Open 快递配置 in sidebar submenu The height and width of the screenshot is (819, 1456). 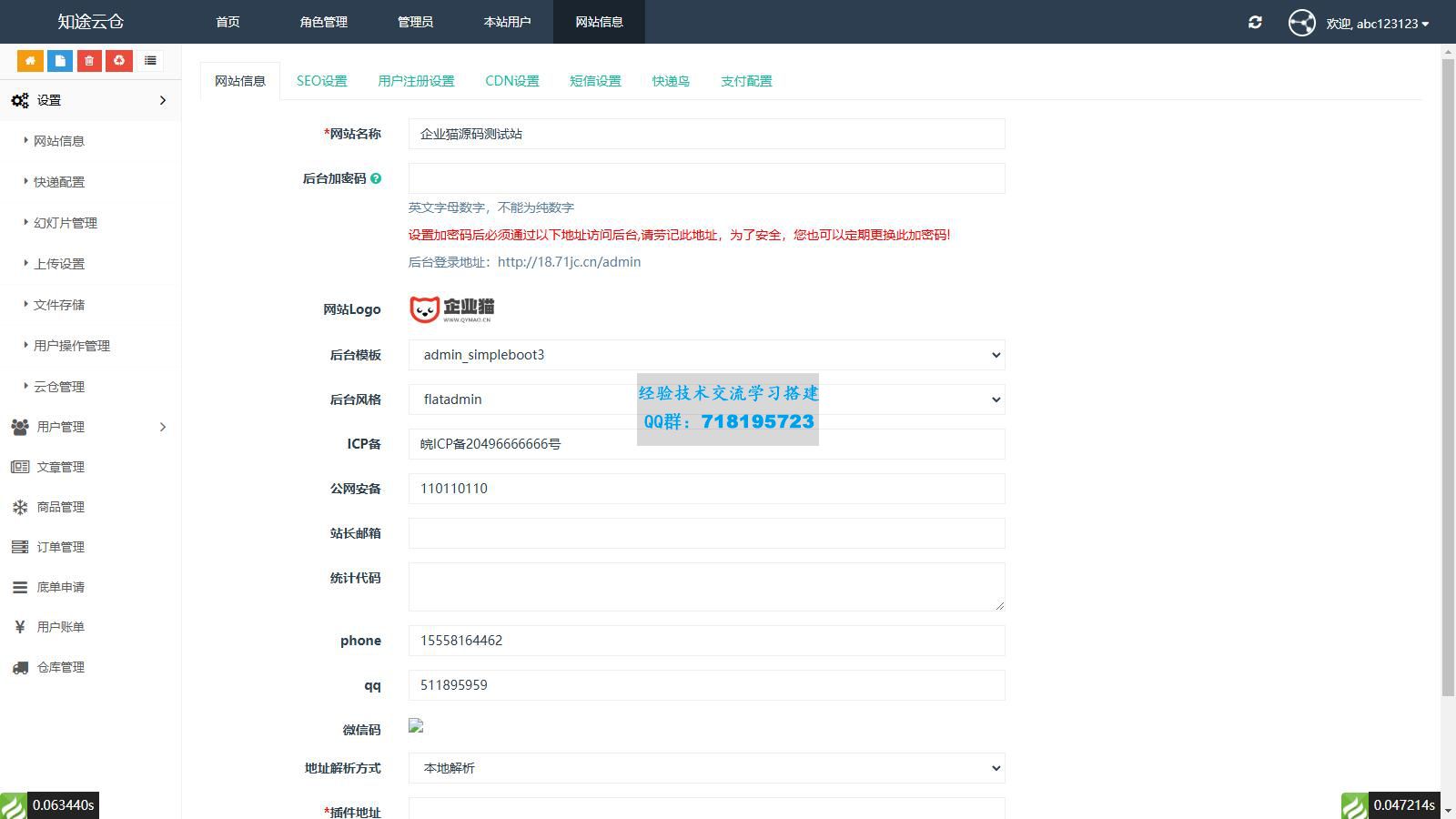click(59, 182)
